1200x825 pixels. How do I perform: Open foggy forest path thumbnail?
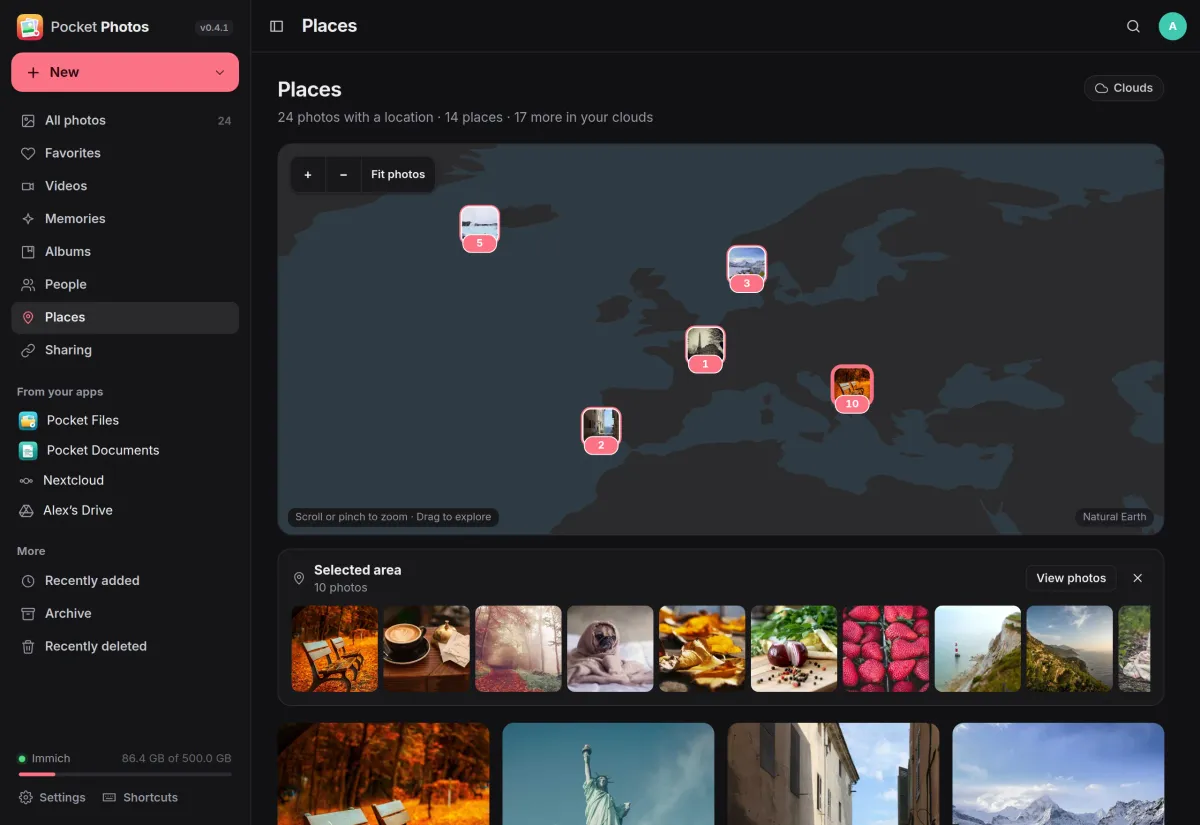pos(519,649)
